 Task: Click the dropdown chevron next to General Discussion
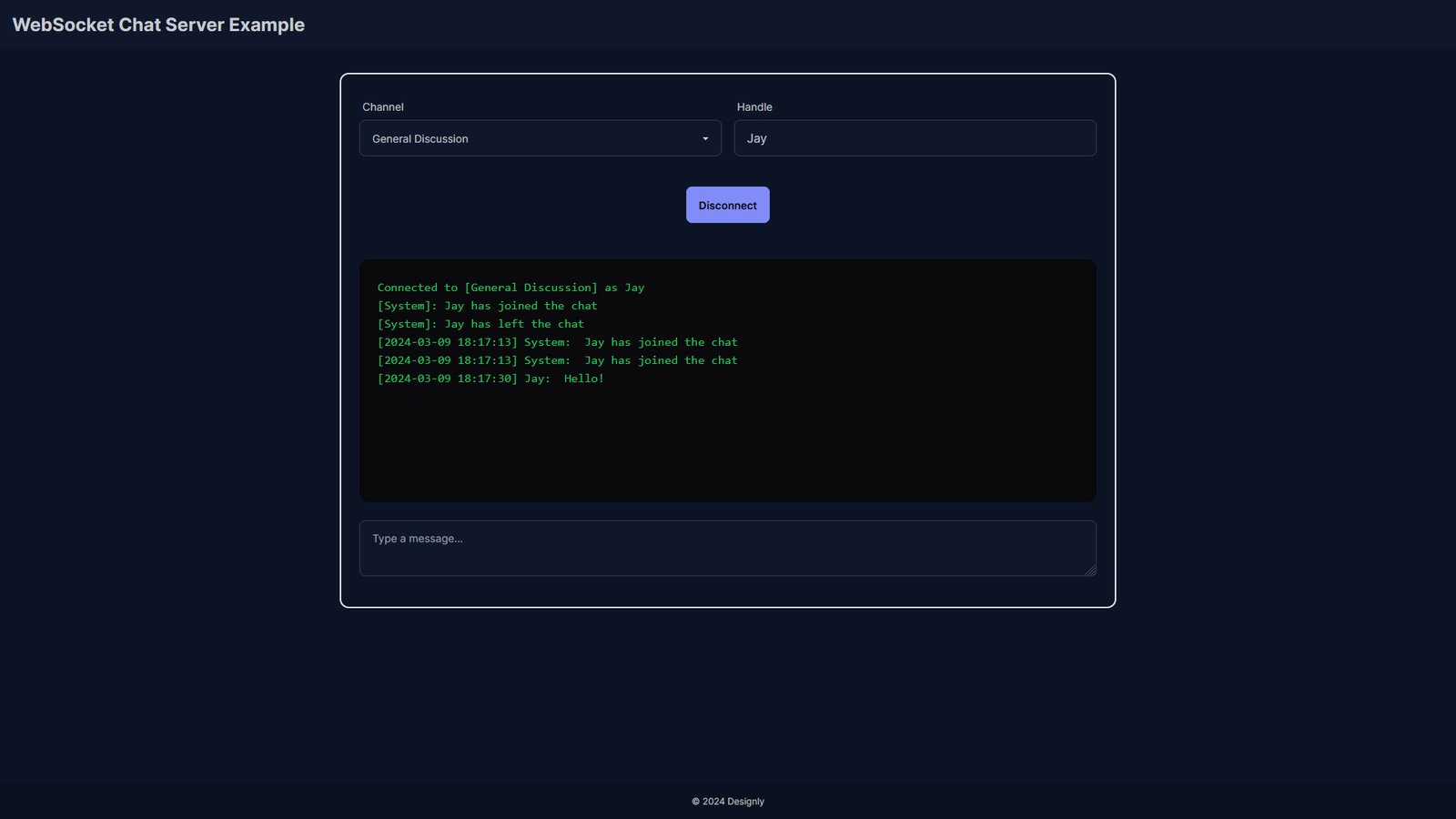[705, 138]
